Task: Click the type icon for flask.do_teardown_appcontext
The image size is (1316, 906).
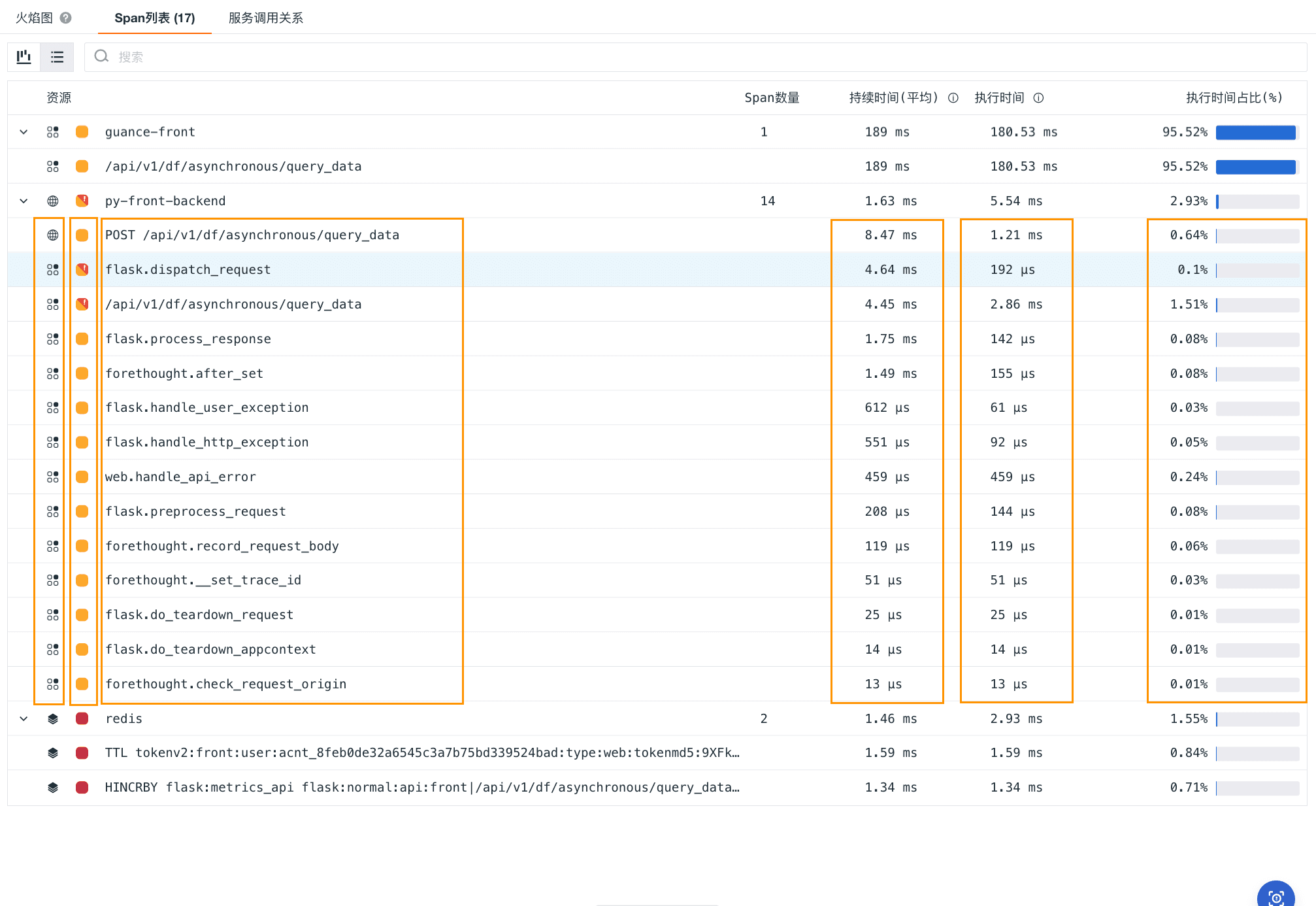Action: click(x=53, y=650)
